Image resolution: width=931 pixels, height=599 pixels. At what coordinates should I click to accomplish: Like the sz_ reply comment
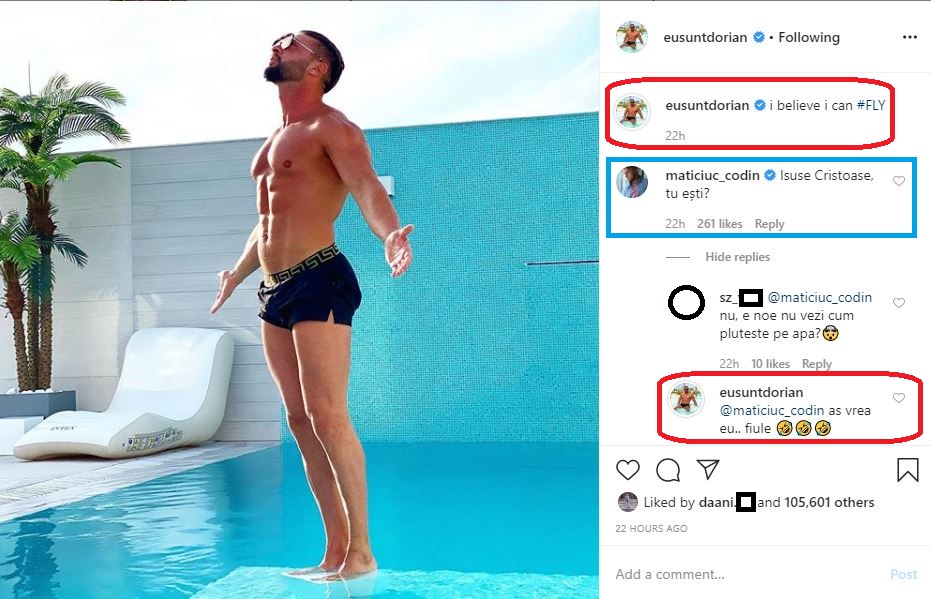point(898,303)
